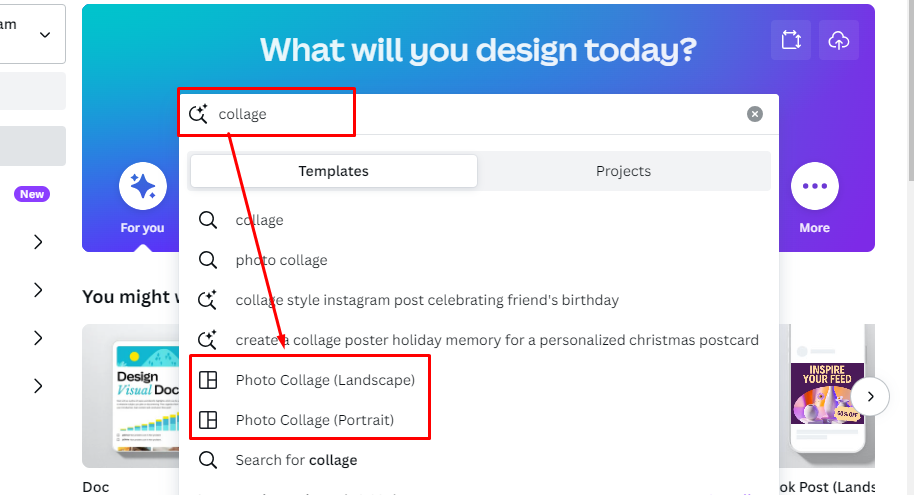Open the For you sparkle icon
914x495 pixels.
tap(143, 186)
